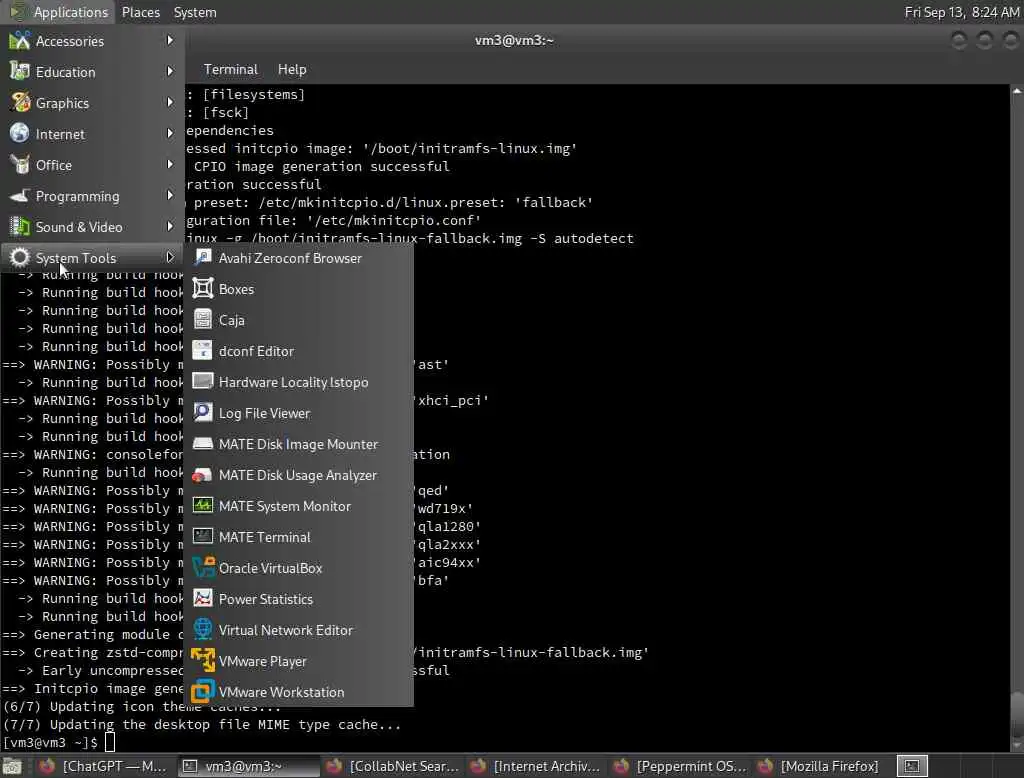Click the Power Statistics icon
1024x778 pixels.
click(203, 599)
